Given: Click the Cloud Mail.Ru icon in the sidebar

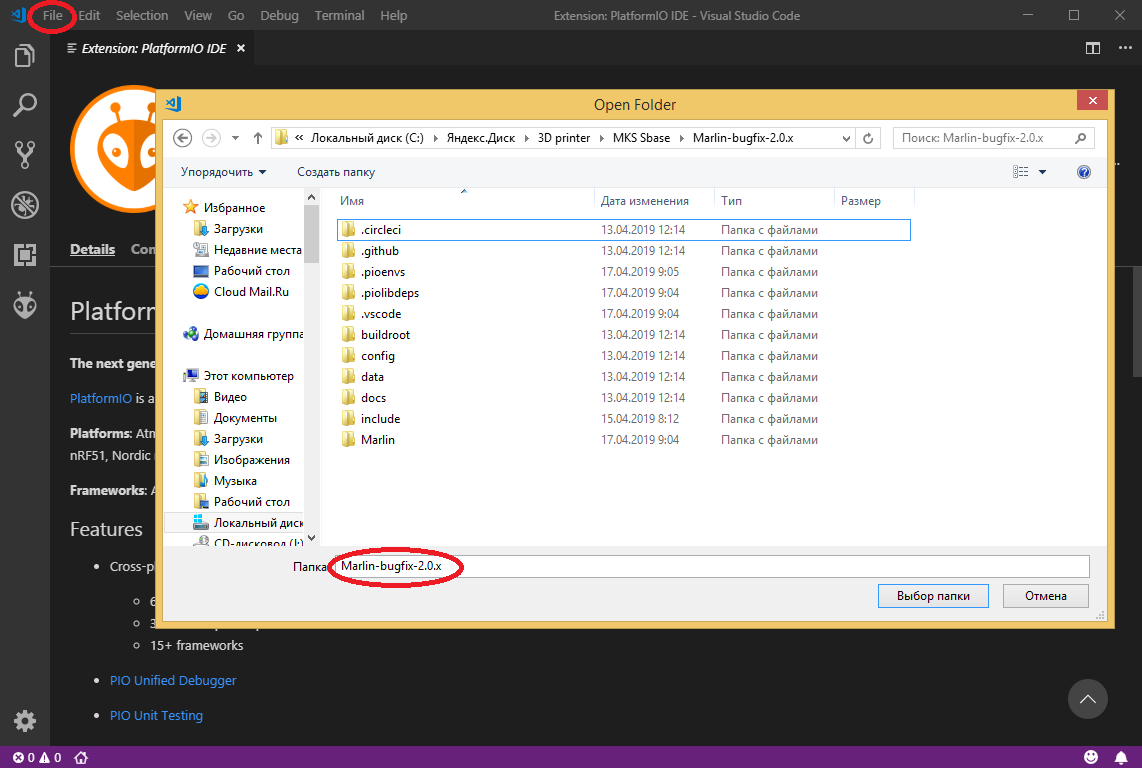Looking at the screenshot, I should (200, 291).
